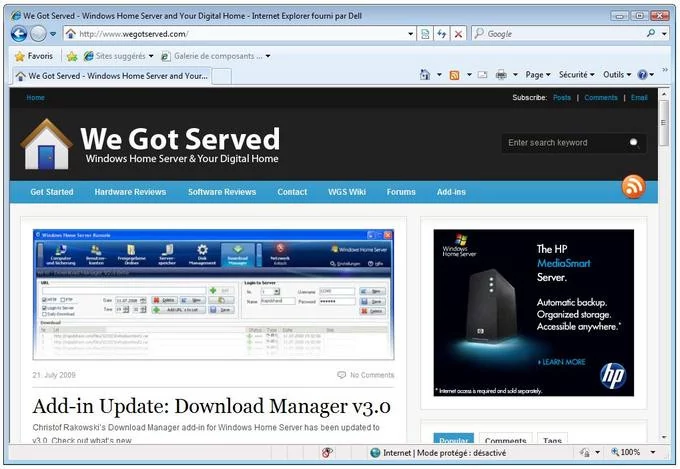Viewport: 680px width, 469px height.
Task: Click the browser Forward arrow button
Action: click(38, 34)
